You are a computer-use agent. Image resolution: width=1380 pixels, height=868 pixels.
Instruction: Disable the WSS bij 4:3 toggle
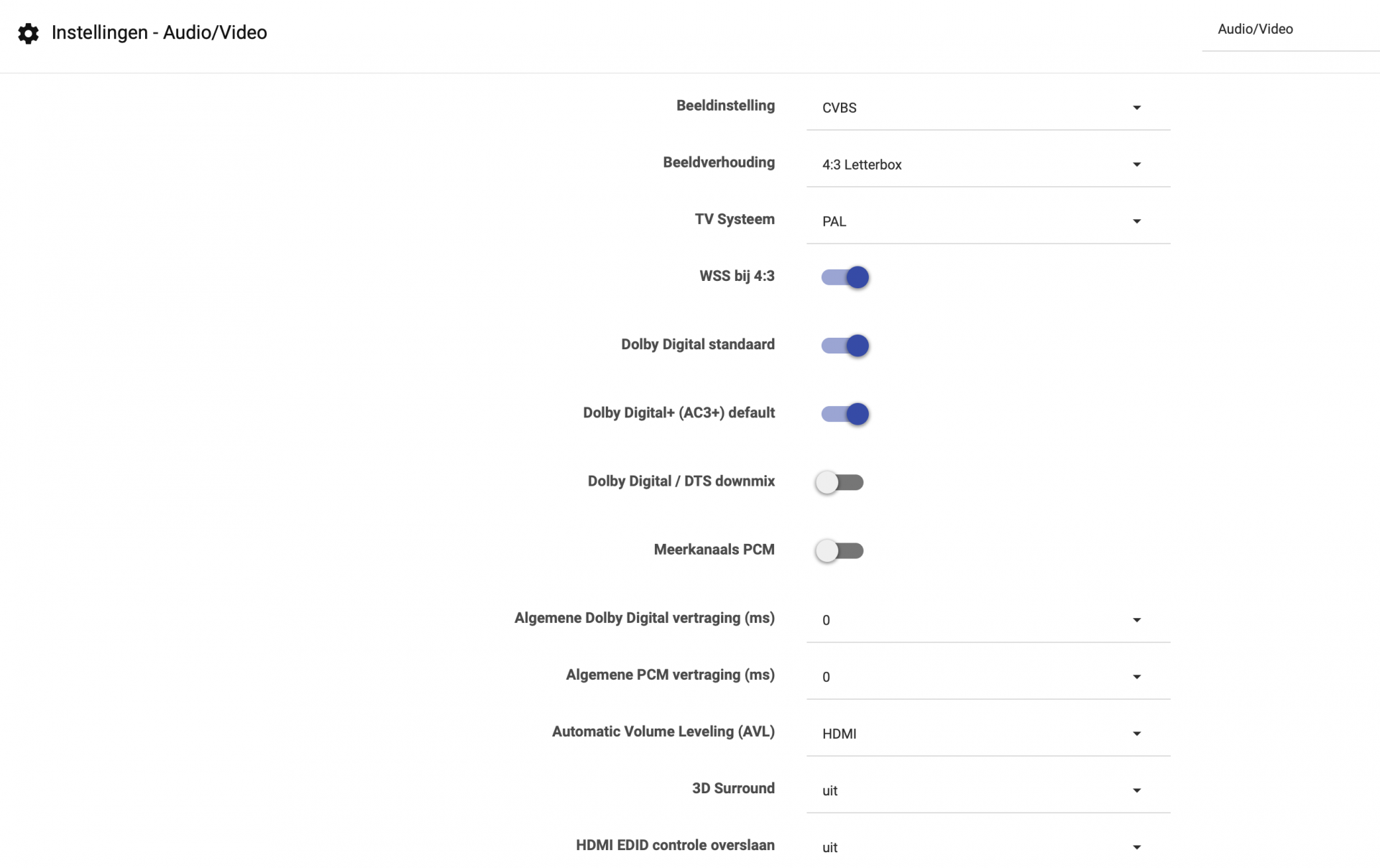pyautogui.click(x=845, y=277)
